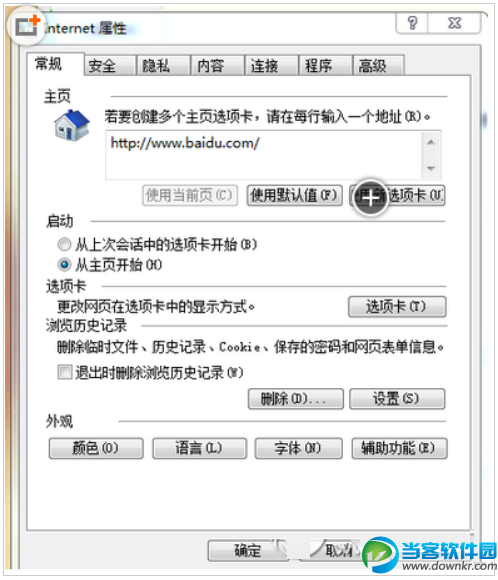Switch to the 安全 tab

(x=110, y=65)
